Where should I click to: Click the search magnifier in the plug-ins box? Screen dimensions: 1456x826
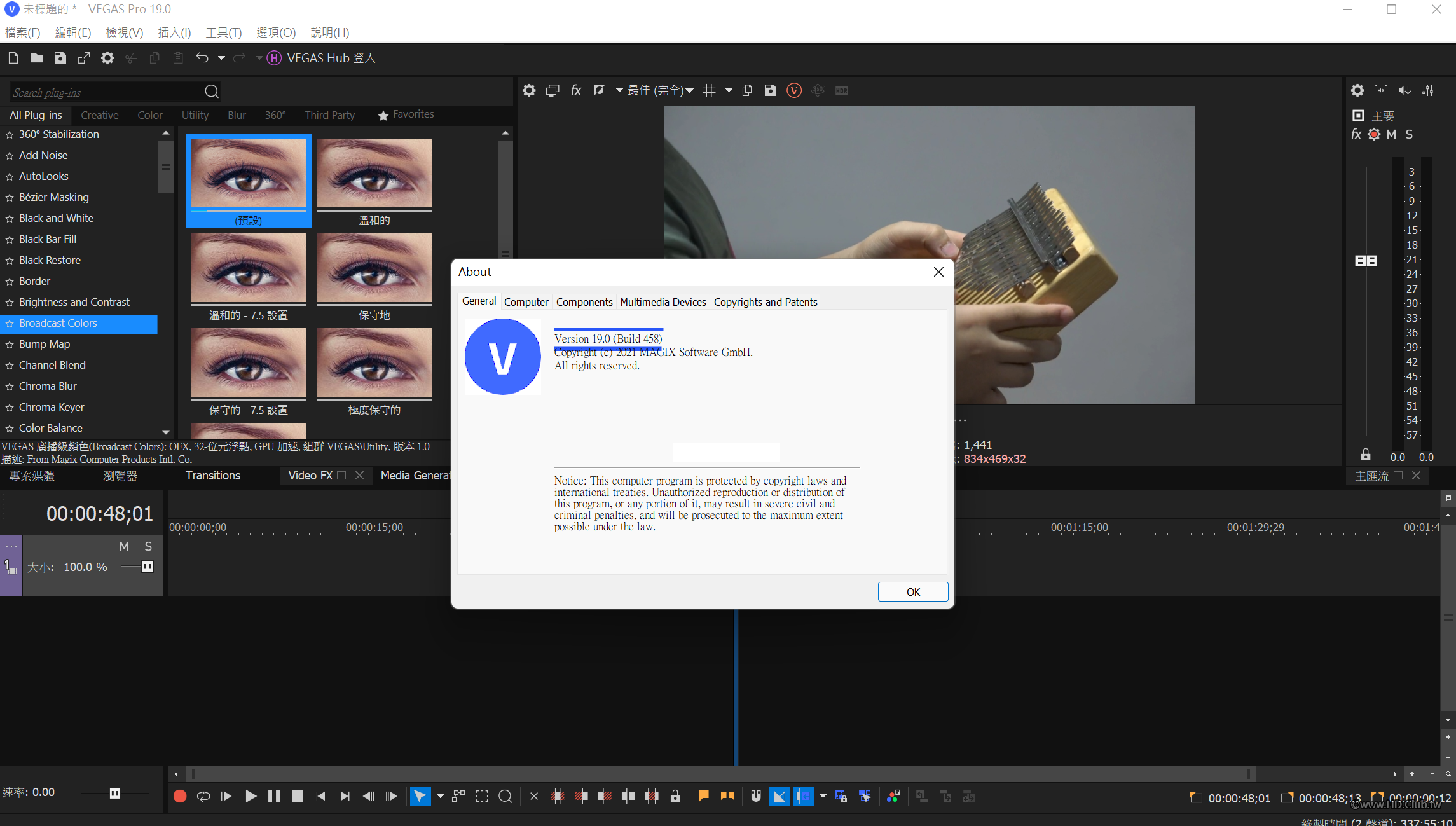tap(212, 92)
